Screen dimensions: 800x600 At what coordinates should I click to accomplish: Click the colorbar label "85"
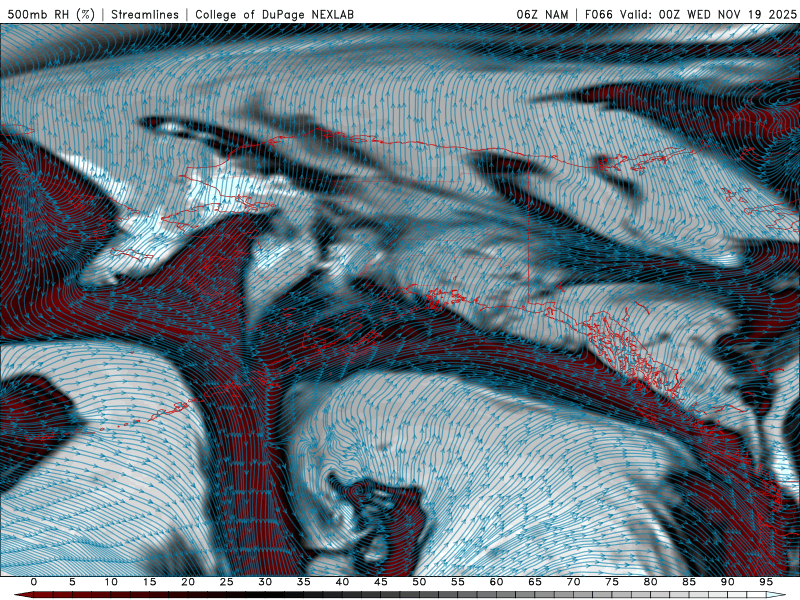[x=689, y=582]
